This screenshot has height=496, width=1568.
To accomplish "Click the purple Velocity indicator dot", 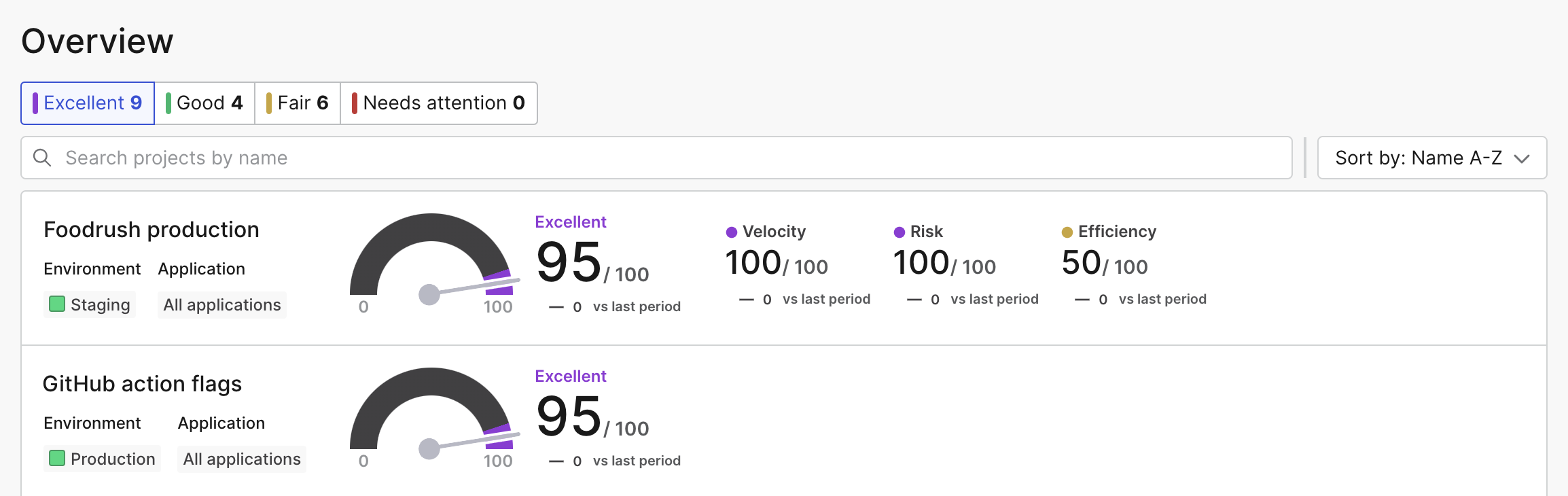I will click(x=732, y=232).
